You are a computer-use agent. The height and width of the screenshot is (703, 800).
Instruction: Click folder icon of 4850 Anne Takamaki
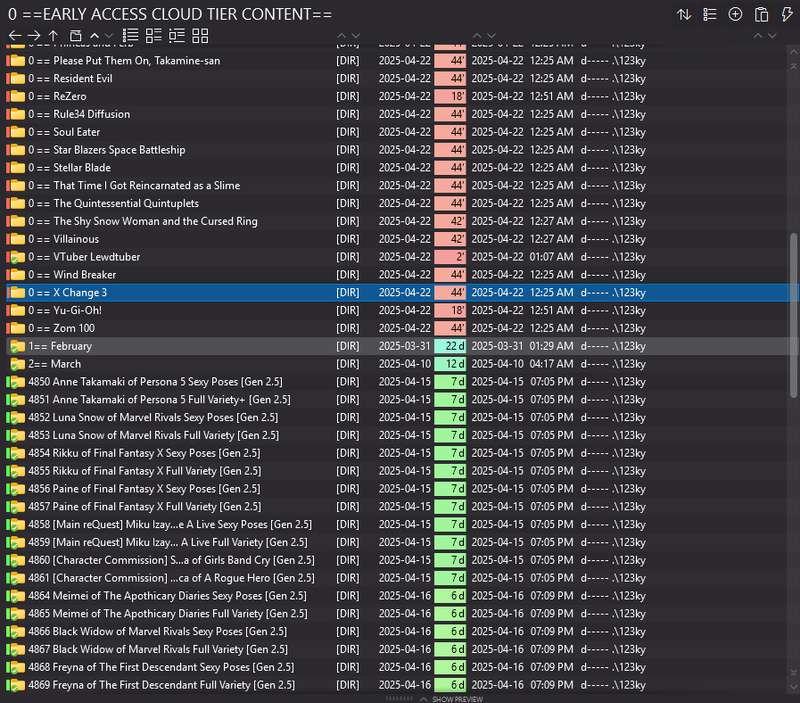16,382
